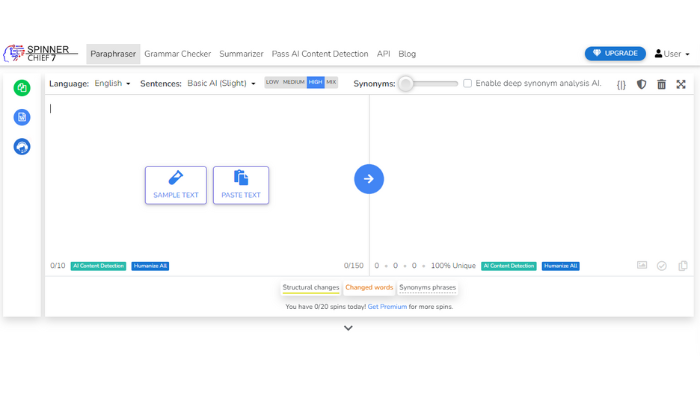Viewport: 700px width, 400px height.
Task: Open the Sentences Basic AI (Slight) dropdown
Action: (x=221, y=83)
